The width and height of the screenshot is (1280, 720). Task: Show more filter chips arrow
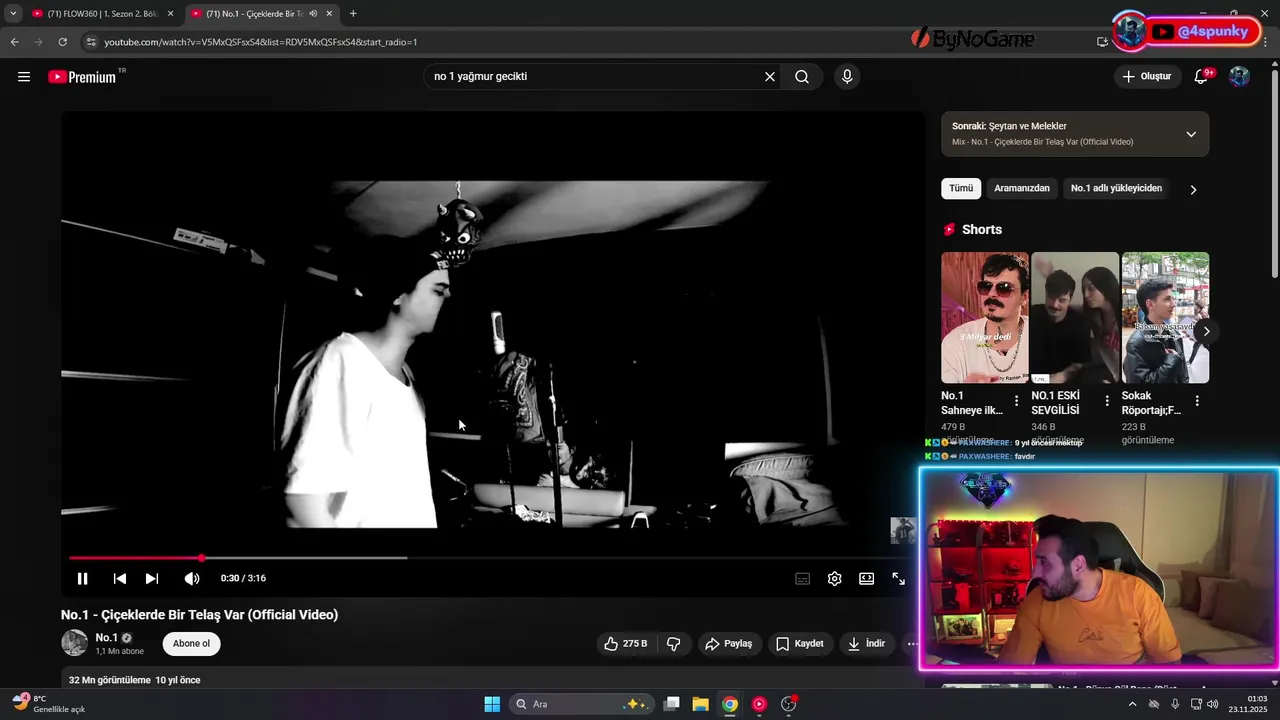pyautogui.click(x=1193, y=189)
